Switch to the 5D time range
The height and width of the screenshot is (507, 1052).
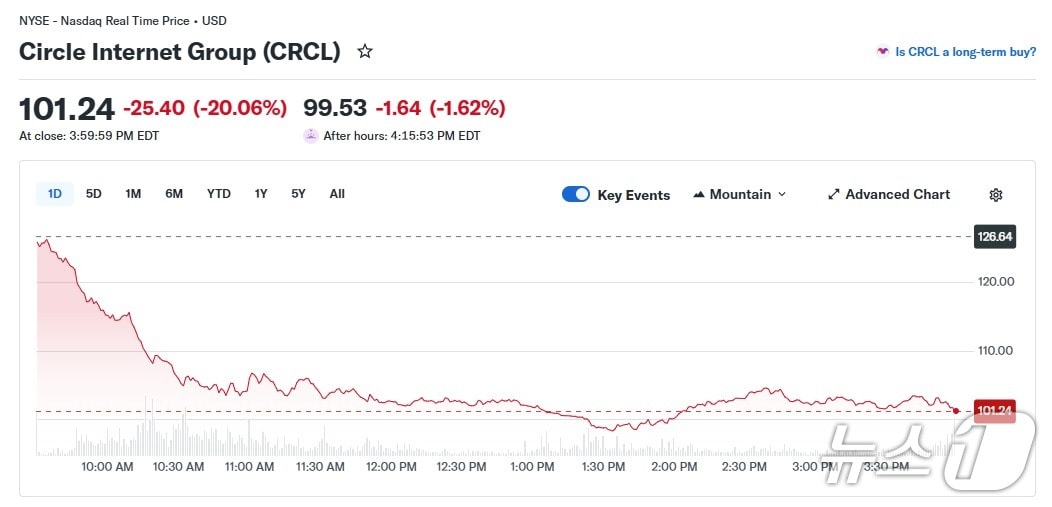(94, 194)
